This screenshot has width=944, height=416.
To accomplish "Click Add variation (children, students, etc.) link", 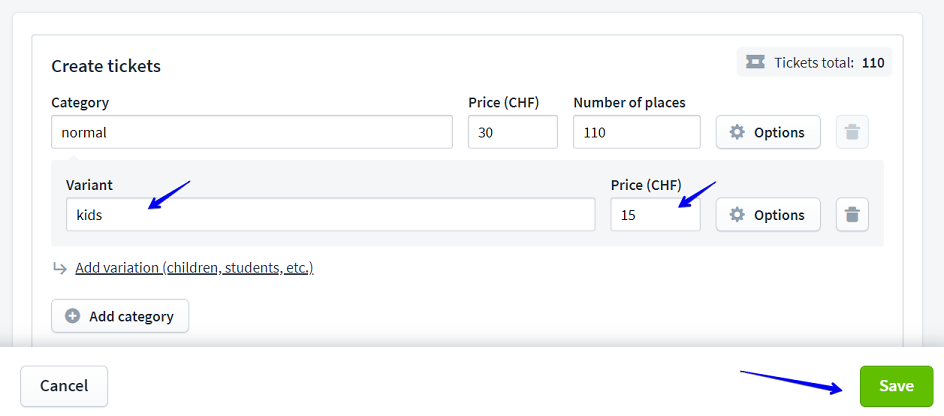I will [194, 268].
